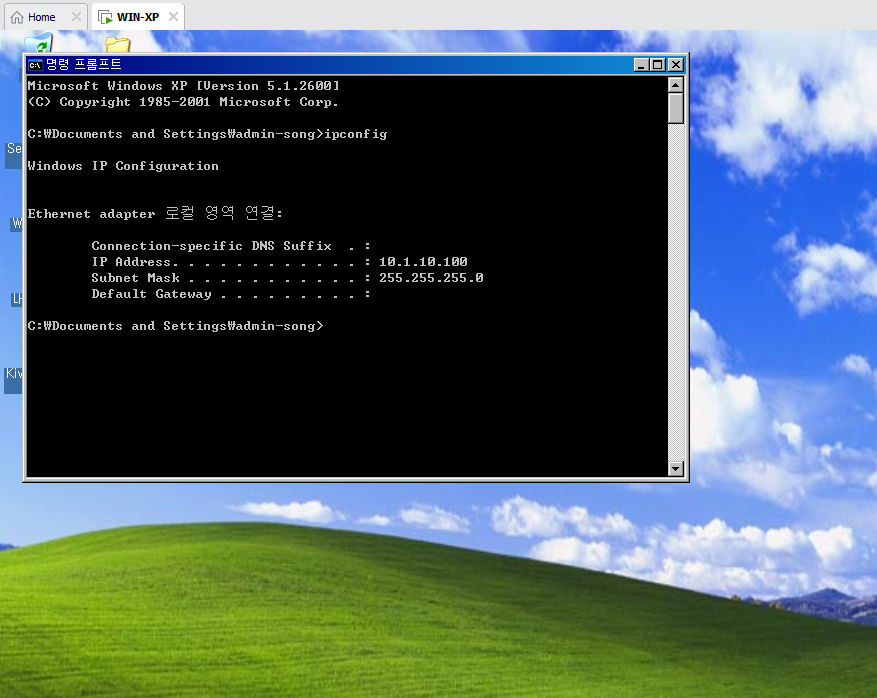Click the Windows IP Configuration line
Image resolution: width=877 pixels, height=698 pixels.
click(x=123, y=166)
